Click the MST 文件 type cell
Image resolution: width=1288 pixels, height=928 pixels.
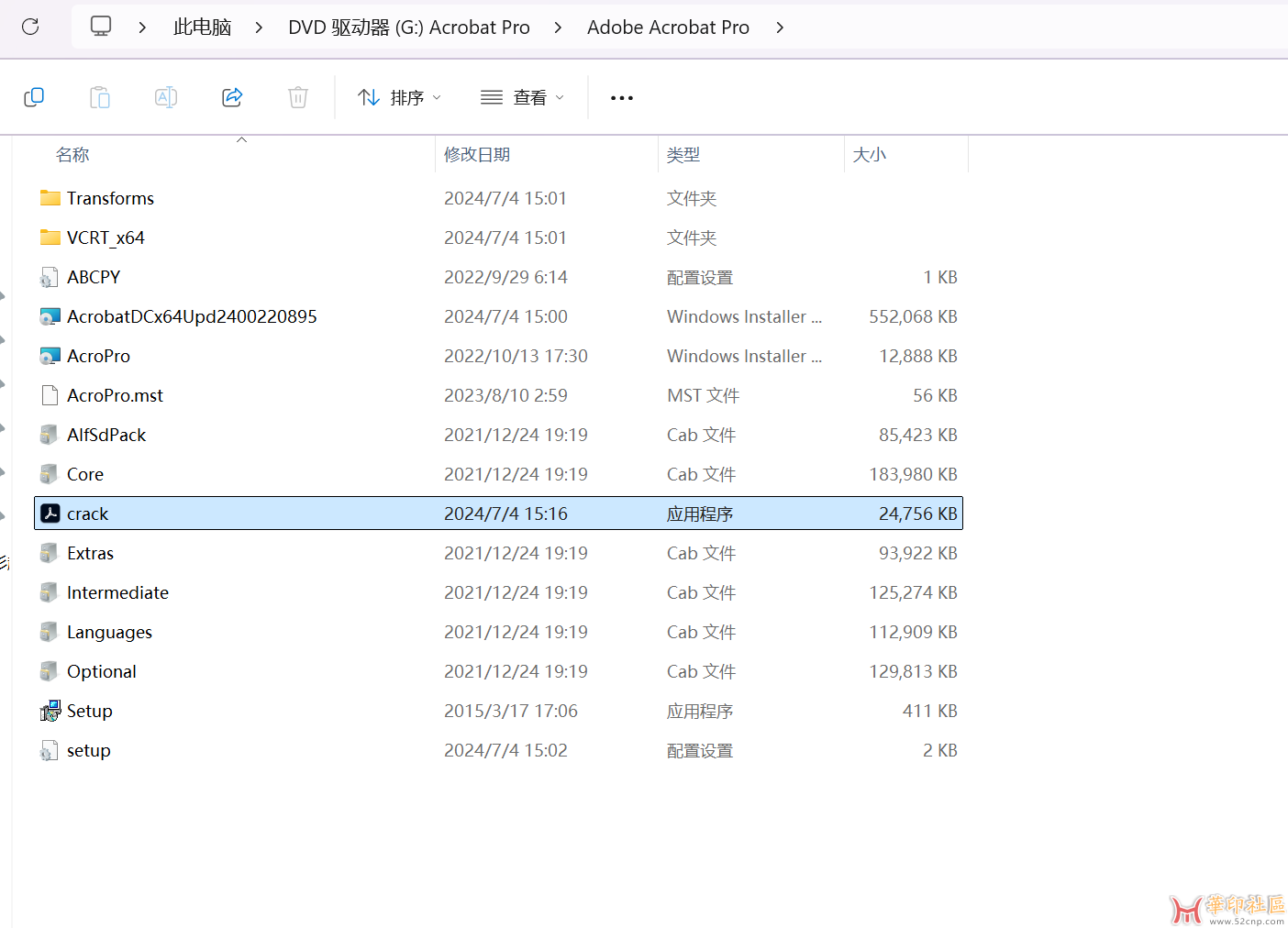[x=703, y=395]
